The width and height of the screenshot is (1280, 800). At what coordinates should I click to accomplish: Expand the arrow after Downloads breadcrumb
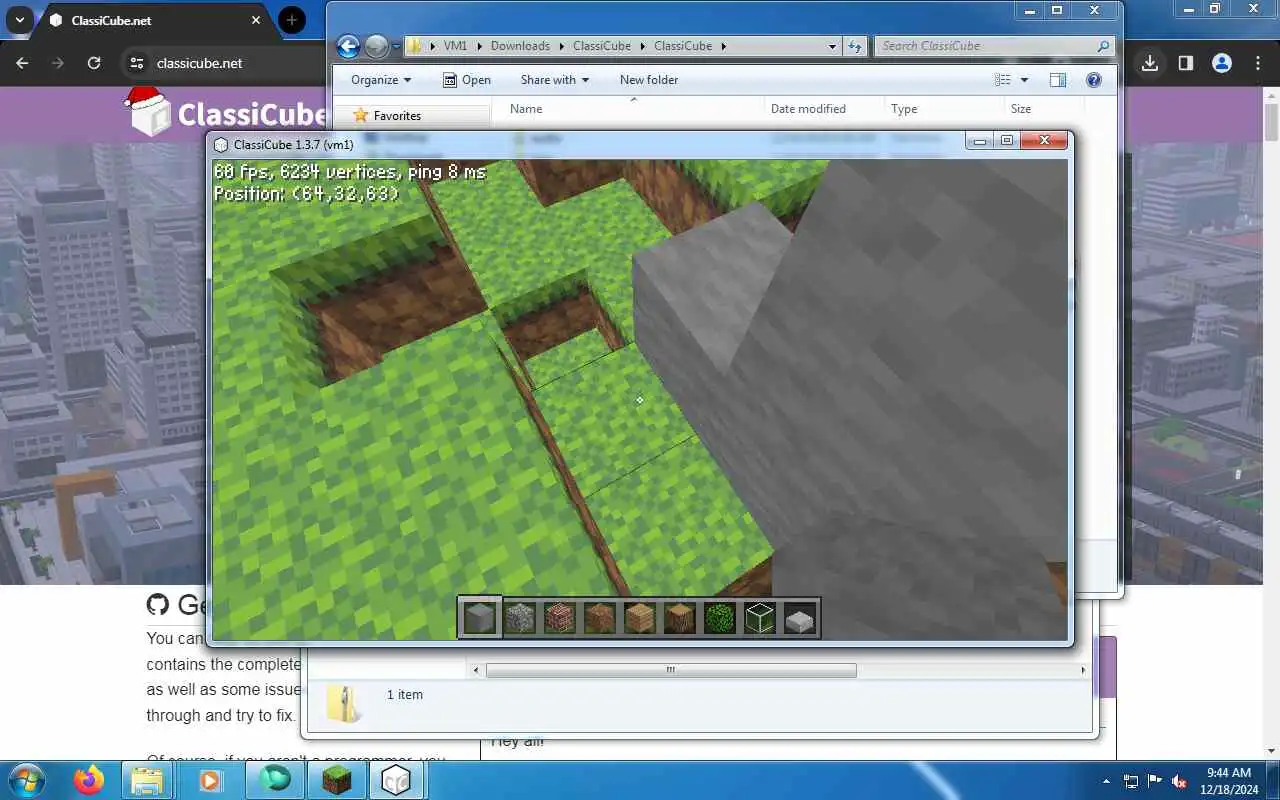tap(562, 46)
